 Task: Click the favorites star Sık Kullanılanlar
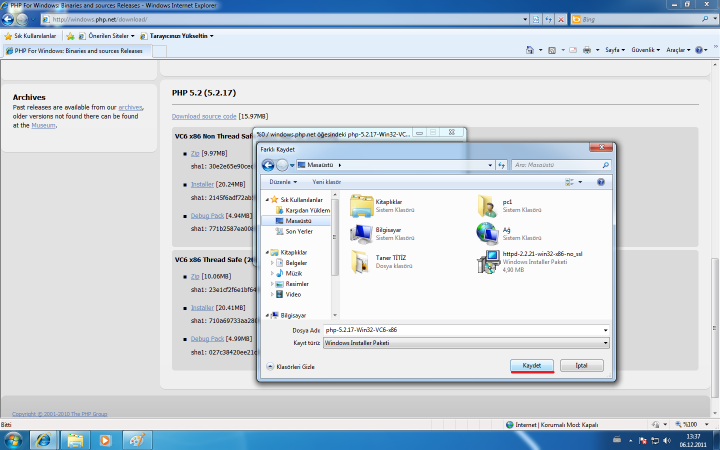point(30,36)
